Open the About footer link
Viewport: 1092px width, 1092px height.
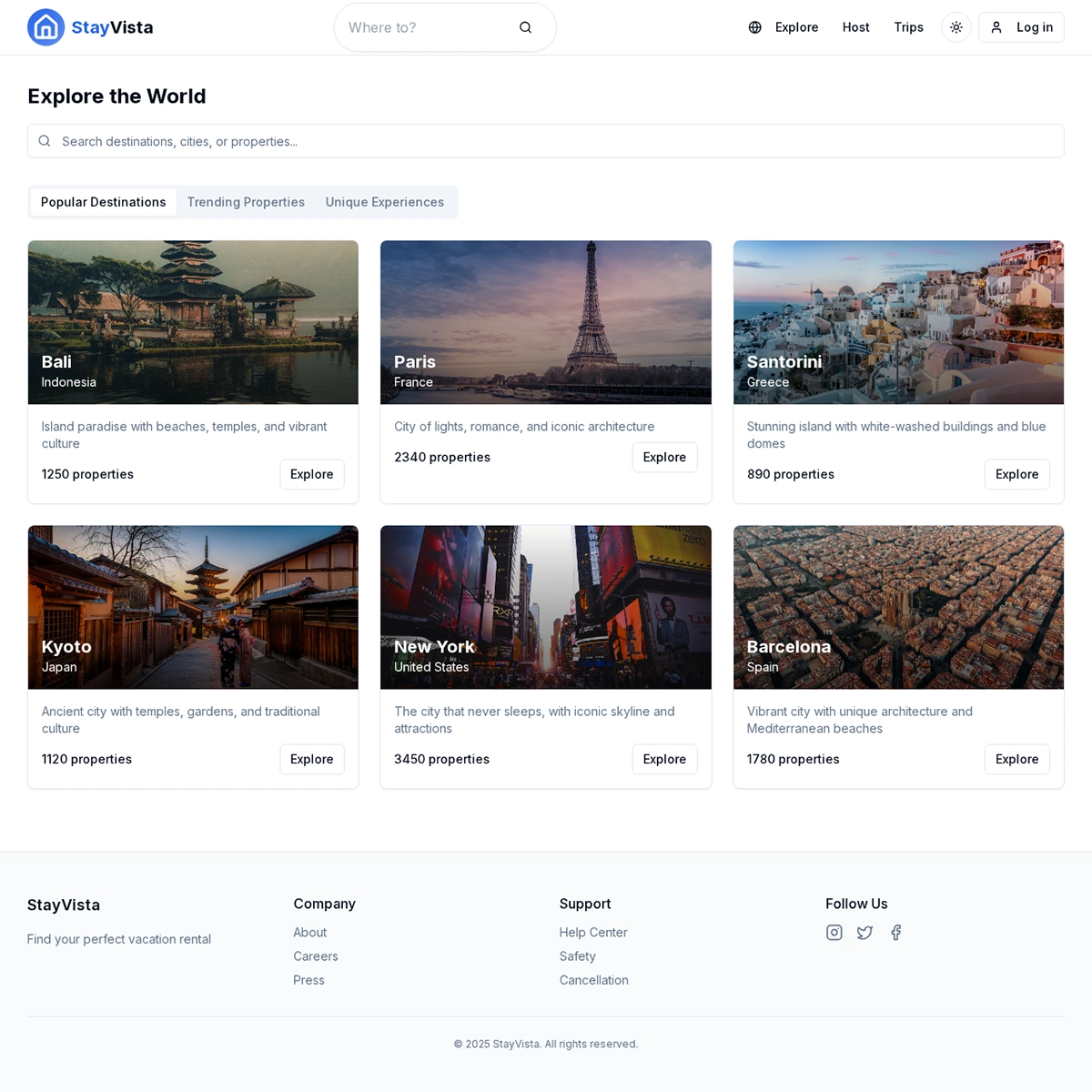[x=310, y=933]
